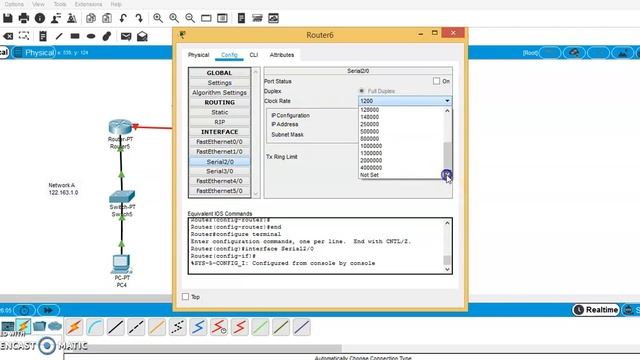640x360 pixels.
Task: Select the Draw Line tool
Action: click(59, 36)
